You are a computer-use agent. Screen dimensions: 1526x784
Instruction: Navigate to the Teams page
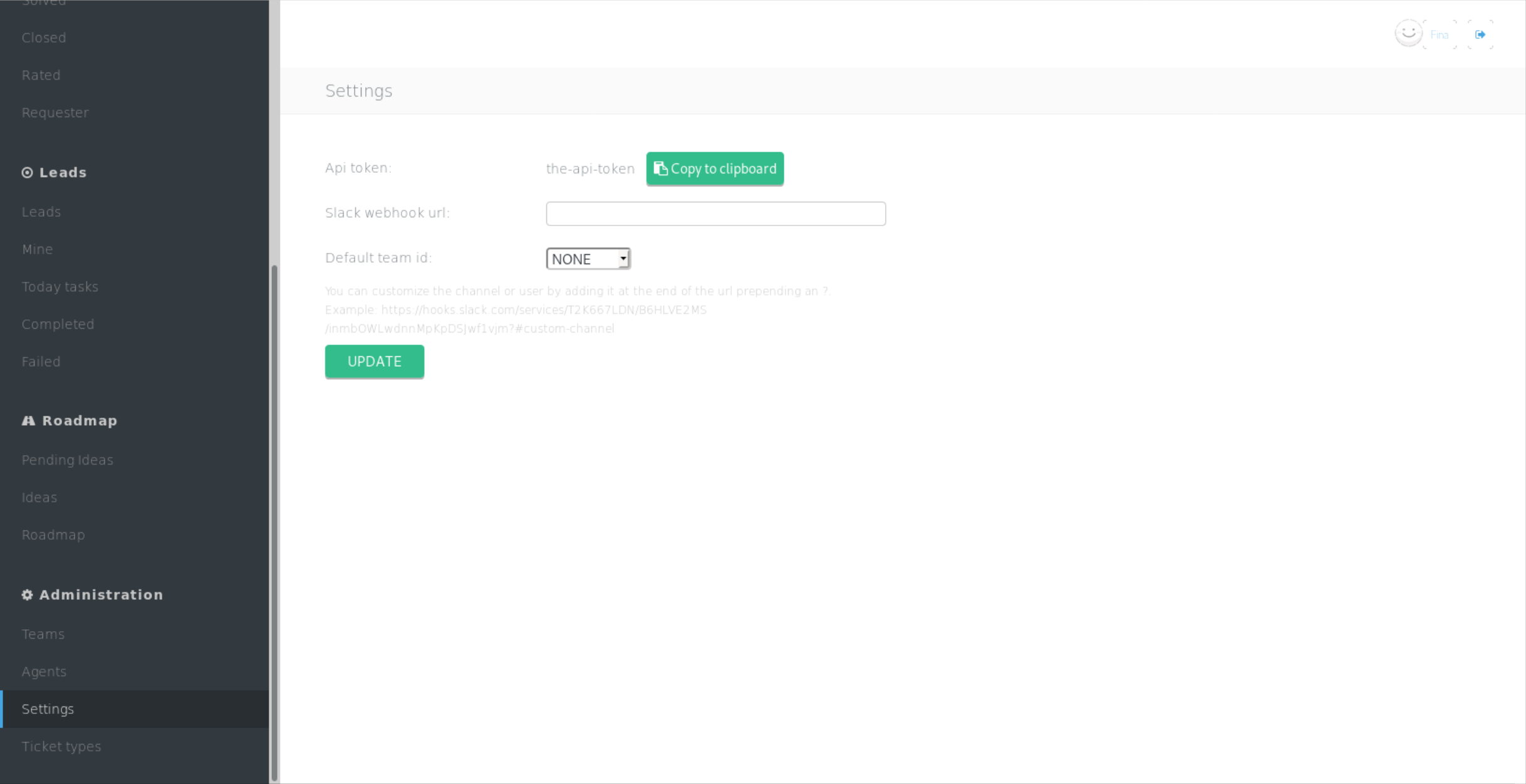tap(43, 634)
